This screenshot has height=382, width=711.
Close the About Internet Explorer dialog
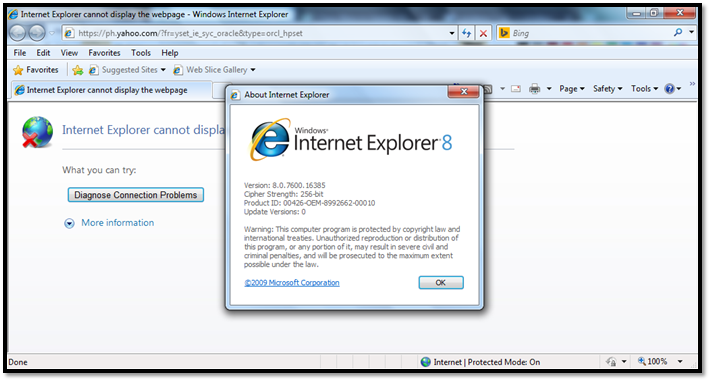pos(463,92)
